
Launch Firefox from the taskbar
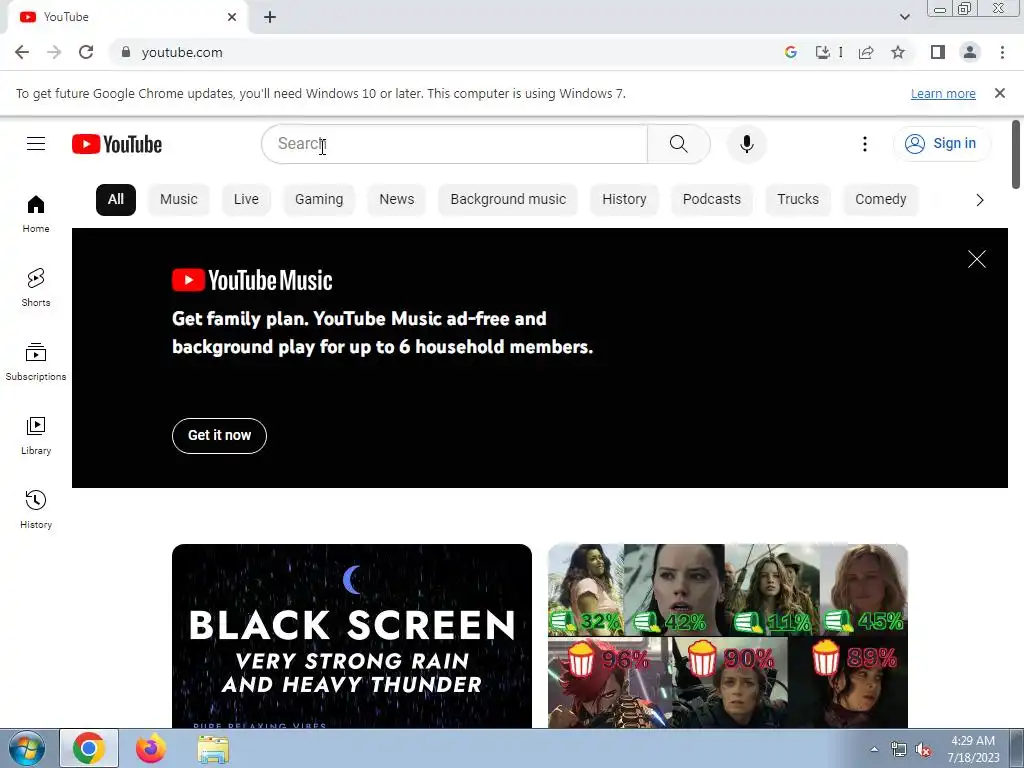[x=151, y=748]
